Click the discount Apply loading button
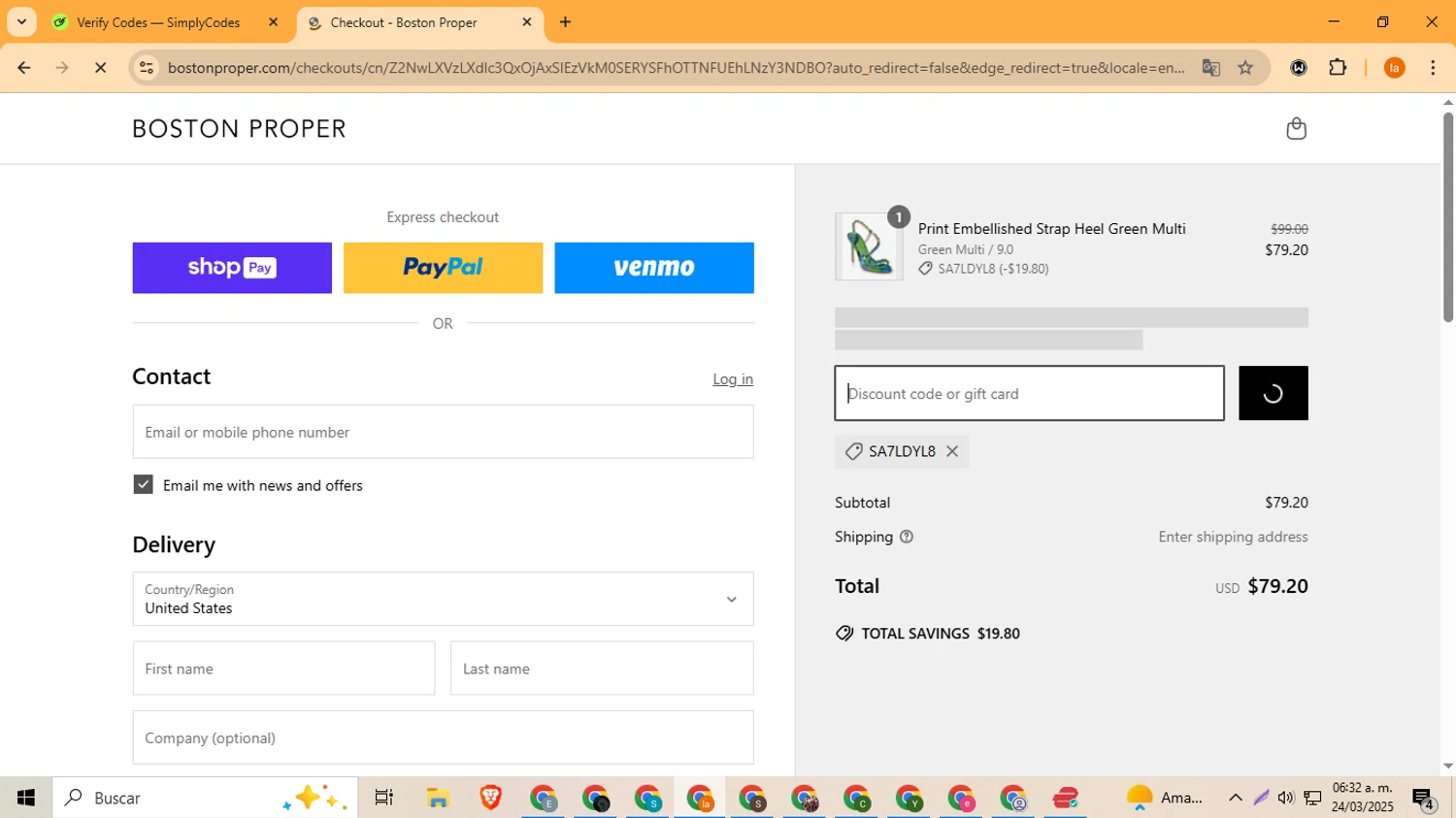Image resolution: width=1456 pixels, height=818 pixels. [1274, 393]
